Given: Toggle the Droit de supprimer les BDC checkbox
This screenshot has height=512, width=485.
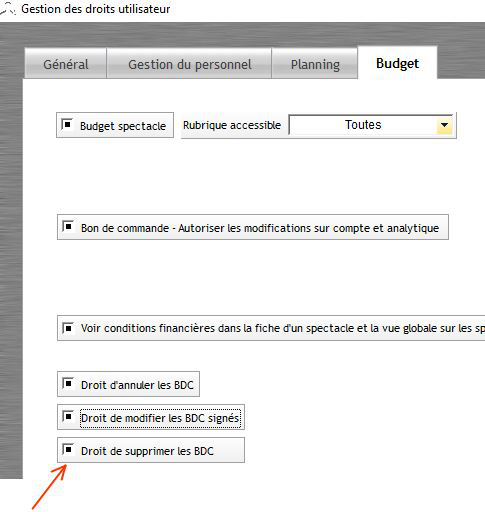Looking at the screenshot, I should click(68, 450).
